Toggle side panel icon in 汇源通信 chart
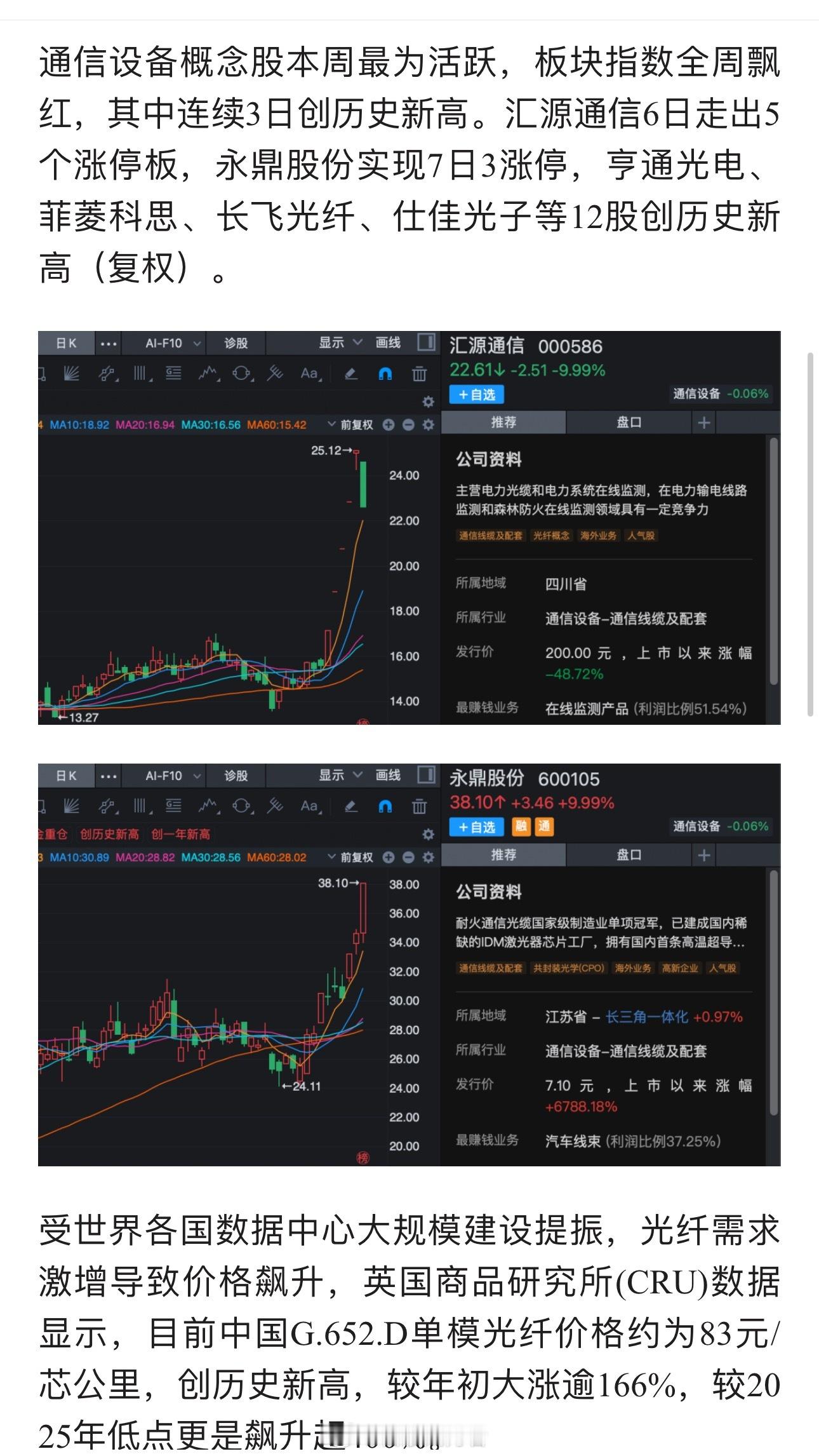This screenshot has height=1456, width=819. (x=425, y=342)
